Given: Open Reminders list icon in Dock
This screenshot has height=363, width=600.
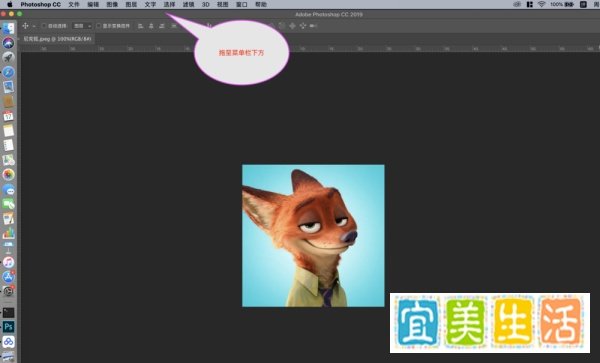Looking at the screenshot, I should coord(8,145).
